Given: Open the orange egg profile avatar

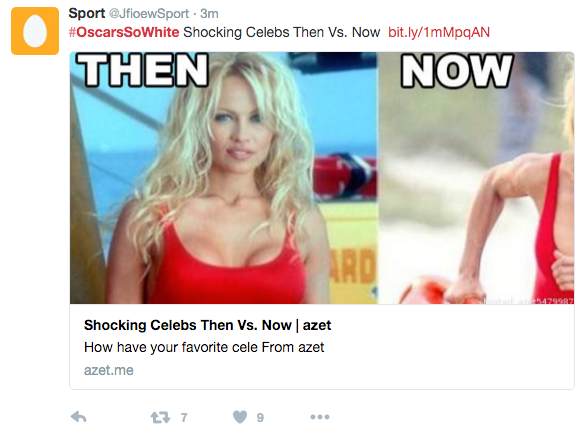Looking at the screenshot, I should pos(35,31).
